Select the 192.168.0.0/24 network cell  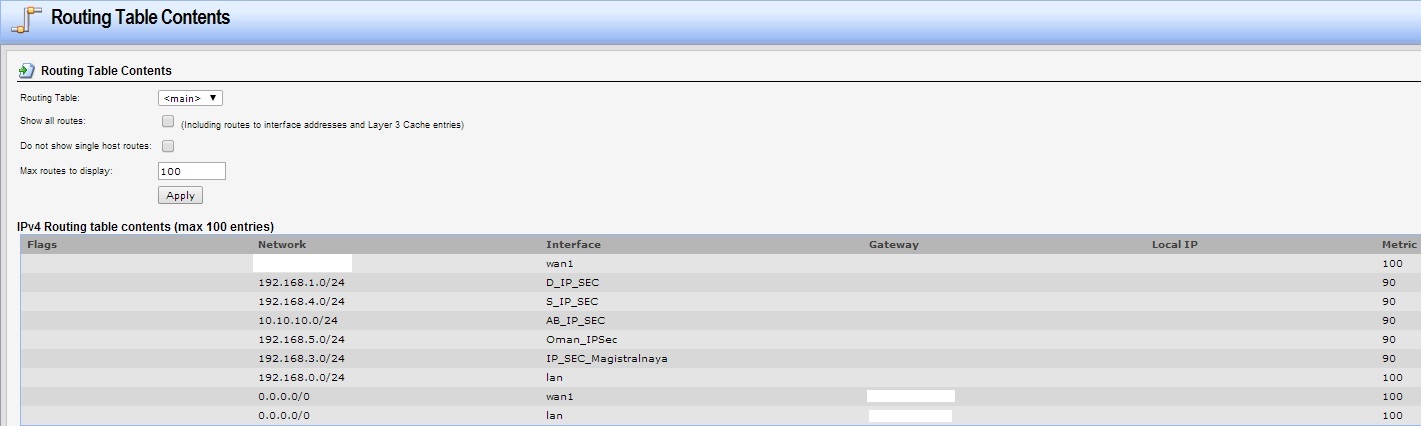301,377
